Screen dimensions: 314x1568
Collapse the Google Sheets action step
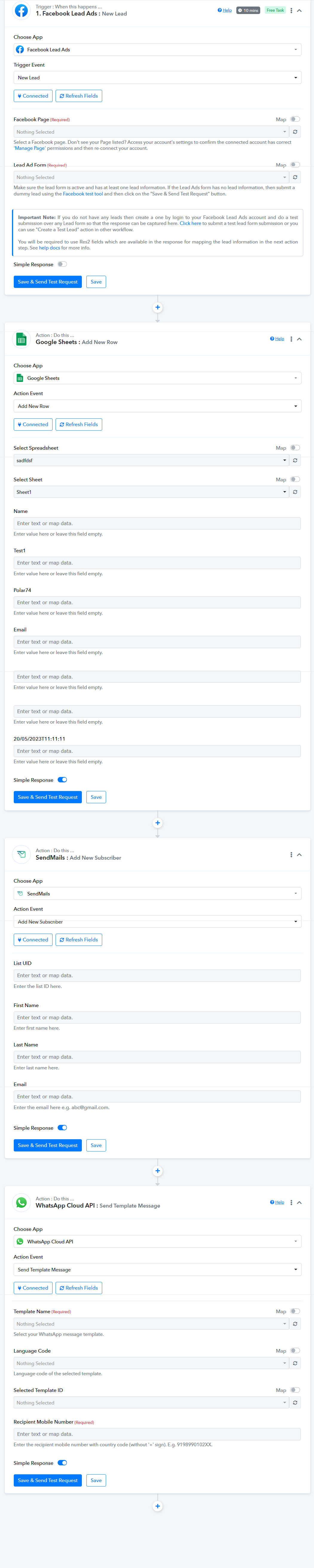tap(299, 339)
